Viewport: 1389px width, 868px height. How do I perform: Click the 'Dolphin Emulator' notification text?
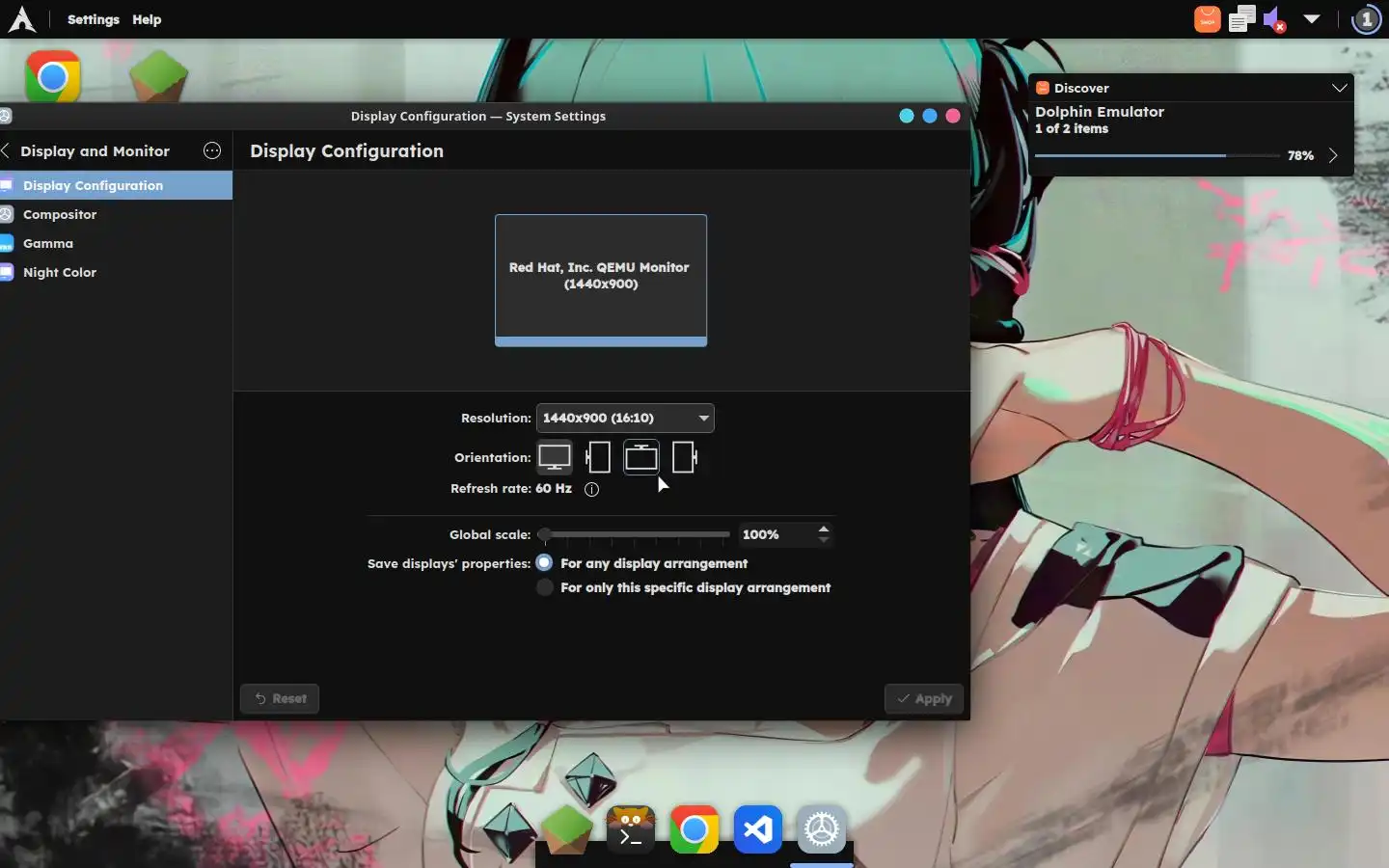pyautogui.click(x=1100, y=112)
